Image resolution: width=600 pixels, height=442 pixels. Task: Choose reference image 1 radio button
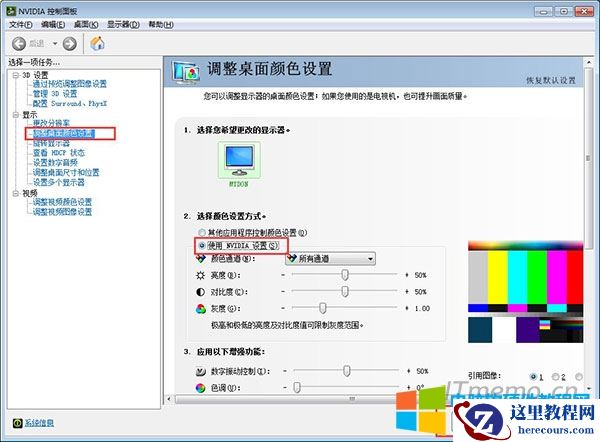(533, 377)
